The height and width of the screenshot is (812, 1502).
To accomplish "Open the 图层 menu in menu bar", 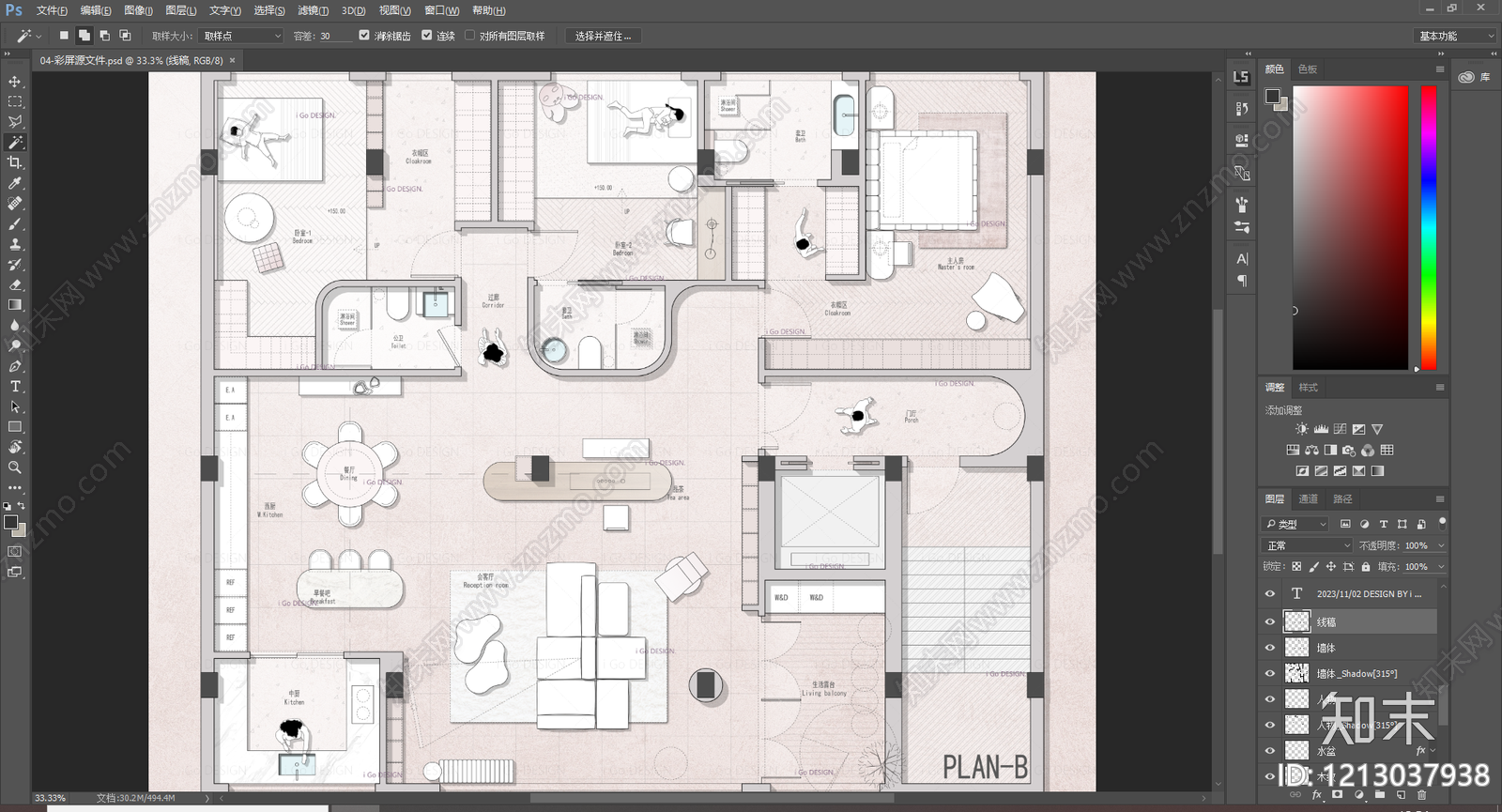I will click(180, 10).
